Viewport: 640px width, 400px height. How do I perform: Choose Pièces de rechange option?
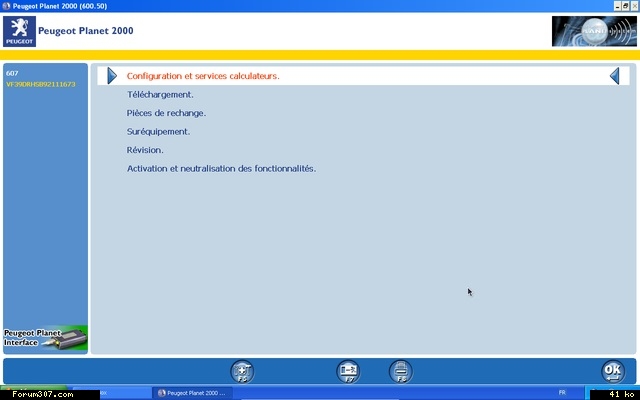(x=166, y=113)
